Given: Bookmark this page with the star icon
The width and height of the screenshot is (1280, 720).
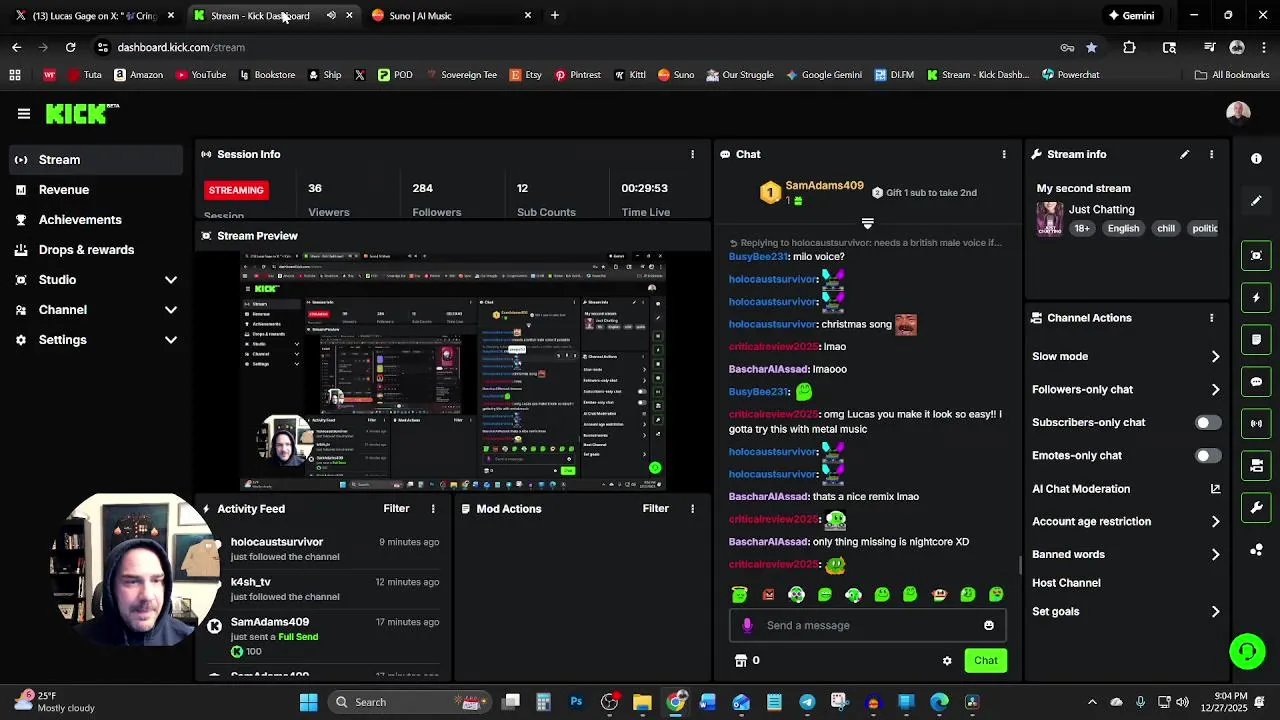Looking at the screenshot, I should click(1091, 47).
